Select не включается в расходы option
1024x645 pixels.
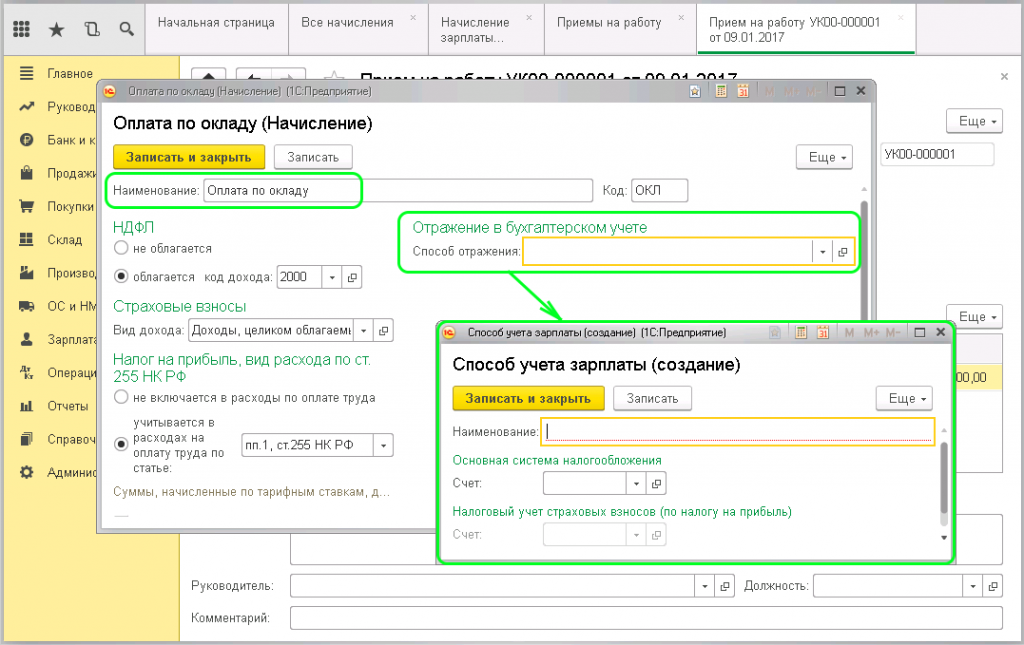coord(121,397)
